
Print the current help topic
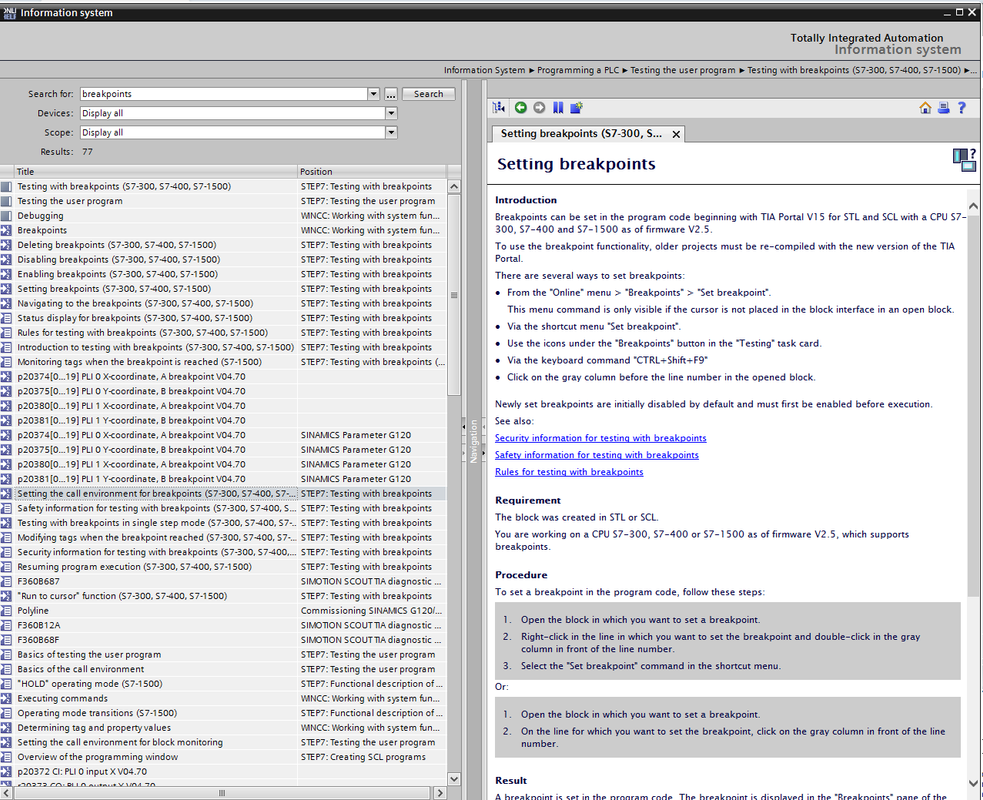[x=944, y=108]
